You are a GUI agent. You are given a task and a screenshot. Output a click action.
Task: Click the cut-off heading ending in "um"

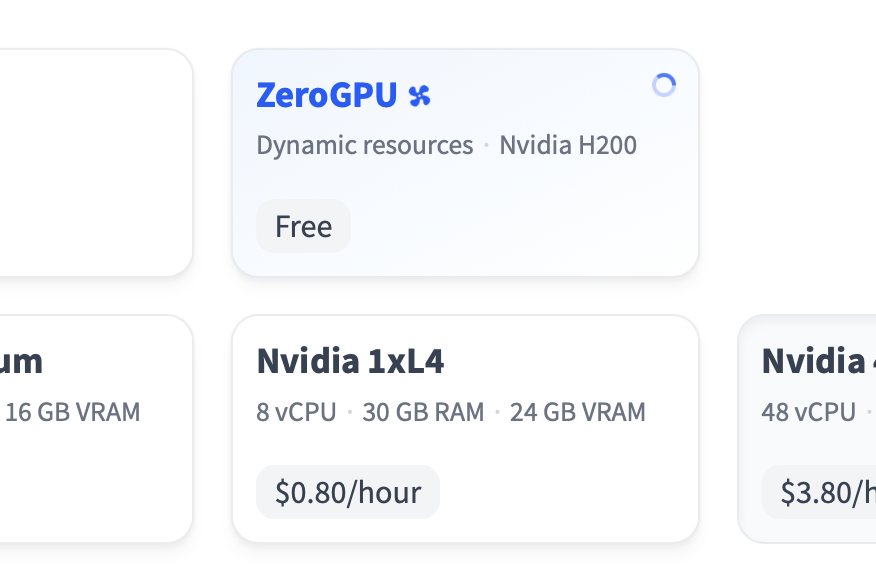(22, 362)
